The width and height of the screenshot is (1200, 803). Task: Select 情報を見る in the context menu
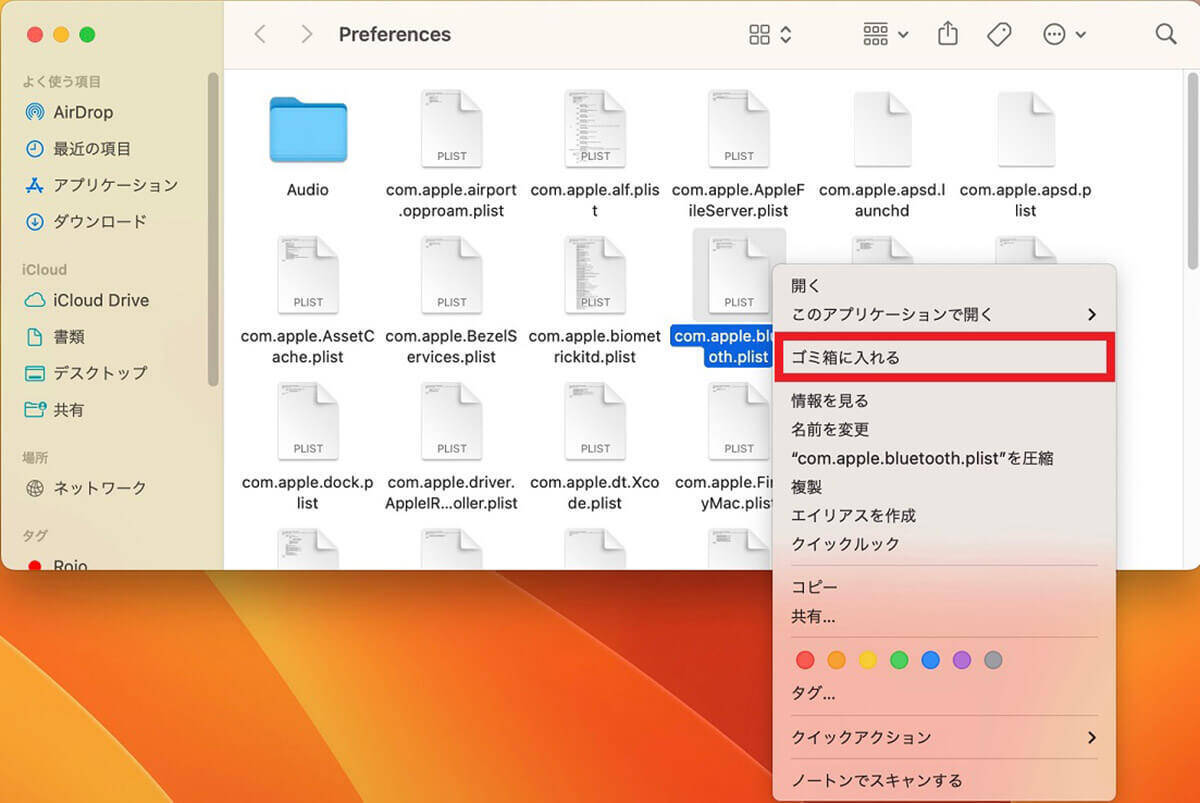pyautogui.click(x=830, y=401)
